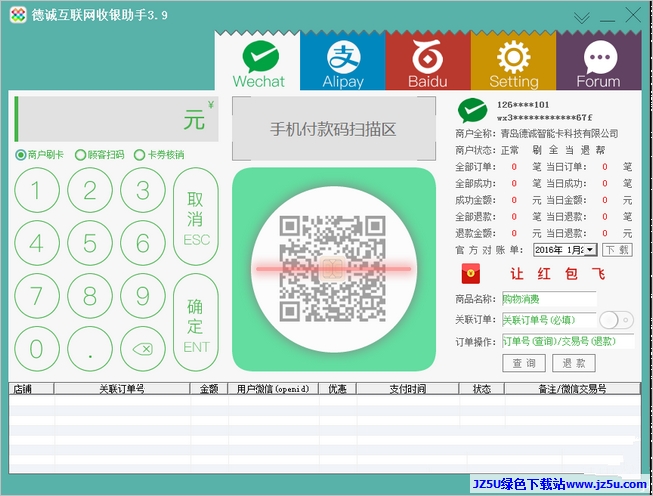
Task: Open the Forum tab
Action: click(x=598, y=61)
